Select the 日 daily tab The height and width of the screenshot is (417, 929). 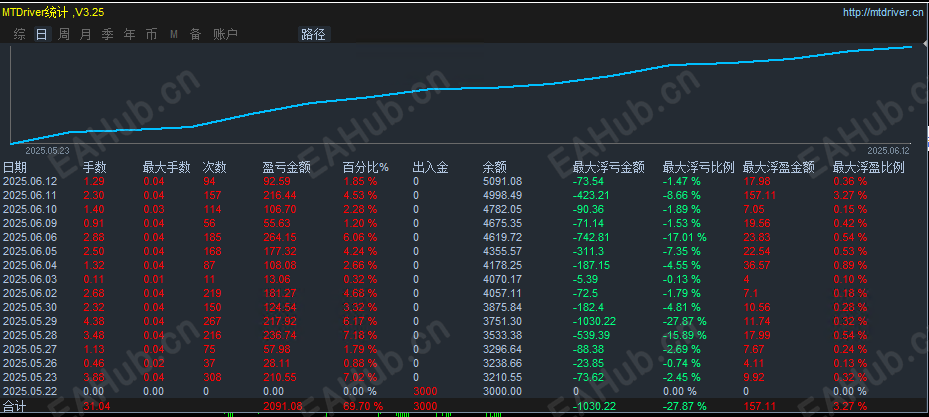click(41, 34)
